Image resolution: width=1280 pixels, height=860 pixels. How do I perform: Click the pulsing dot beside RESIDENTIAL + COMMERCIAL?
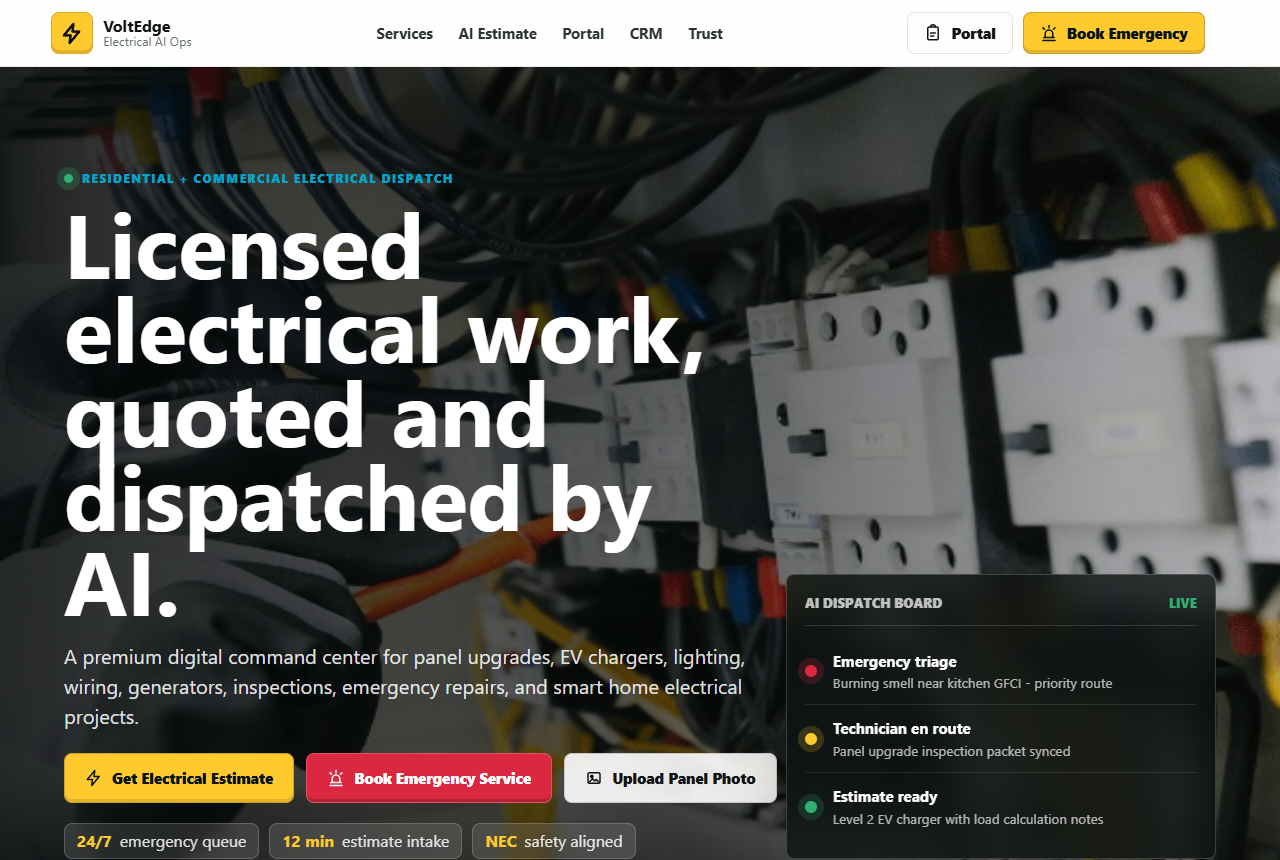[x=68, y=178]
